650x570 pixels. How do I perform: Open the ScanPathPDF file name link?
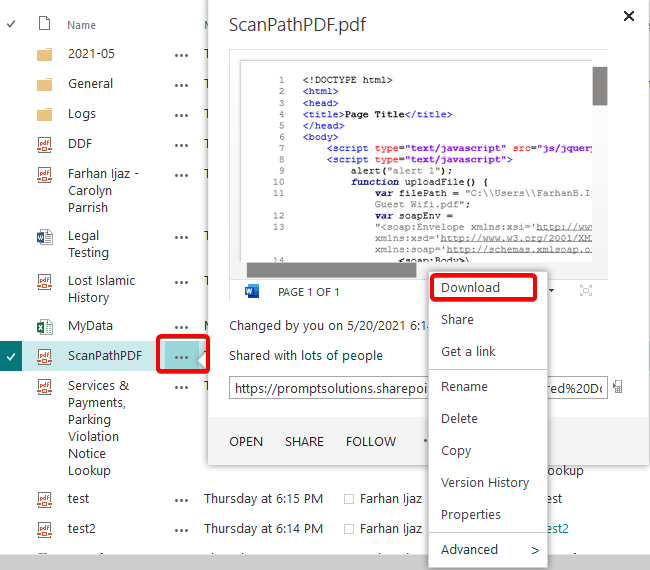pyautogui.click(x=105, y=356)
